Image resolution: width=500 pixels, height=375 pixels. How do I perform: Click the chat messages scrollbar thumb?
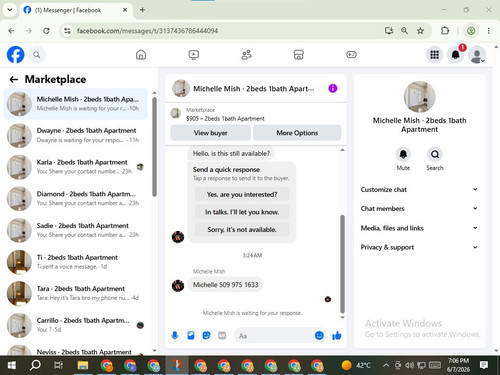(x=342, y=264)
